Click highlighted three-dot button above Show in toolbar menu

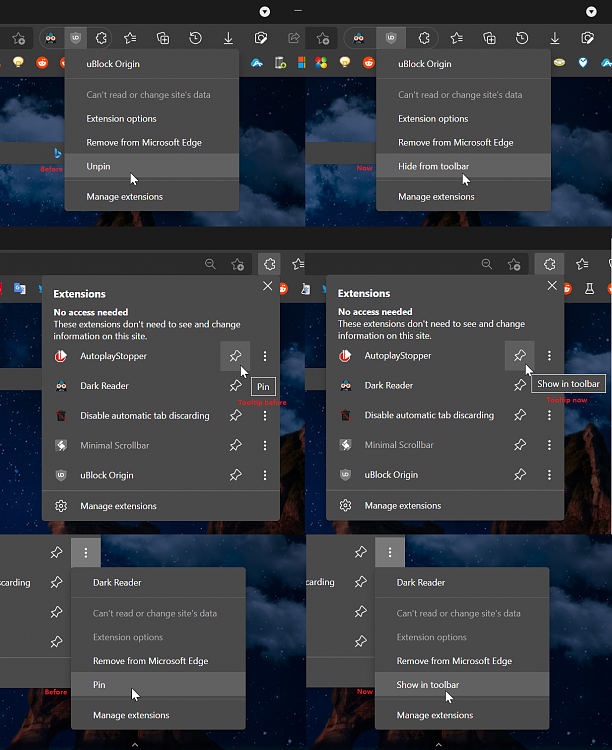click(x=390, y=552)
